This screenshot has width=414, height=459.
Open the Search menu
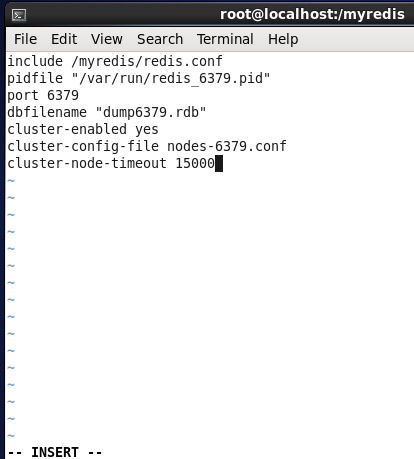[x=160, y=39]
